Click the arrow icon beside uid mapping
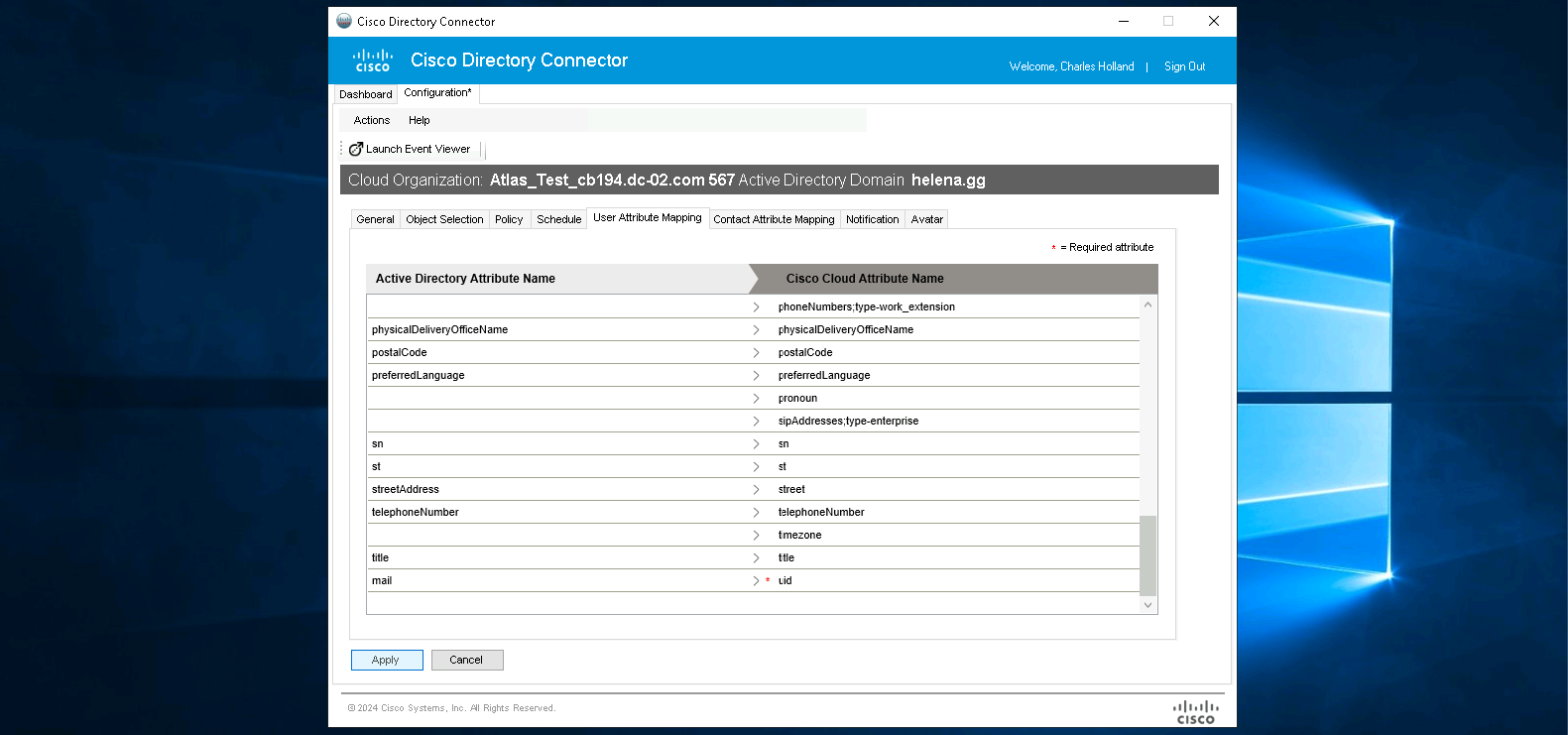The image size is (1568, 735). click(x=756, y=581)
